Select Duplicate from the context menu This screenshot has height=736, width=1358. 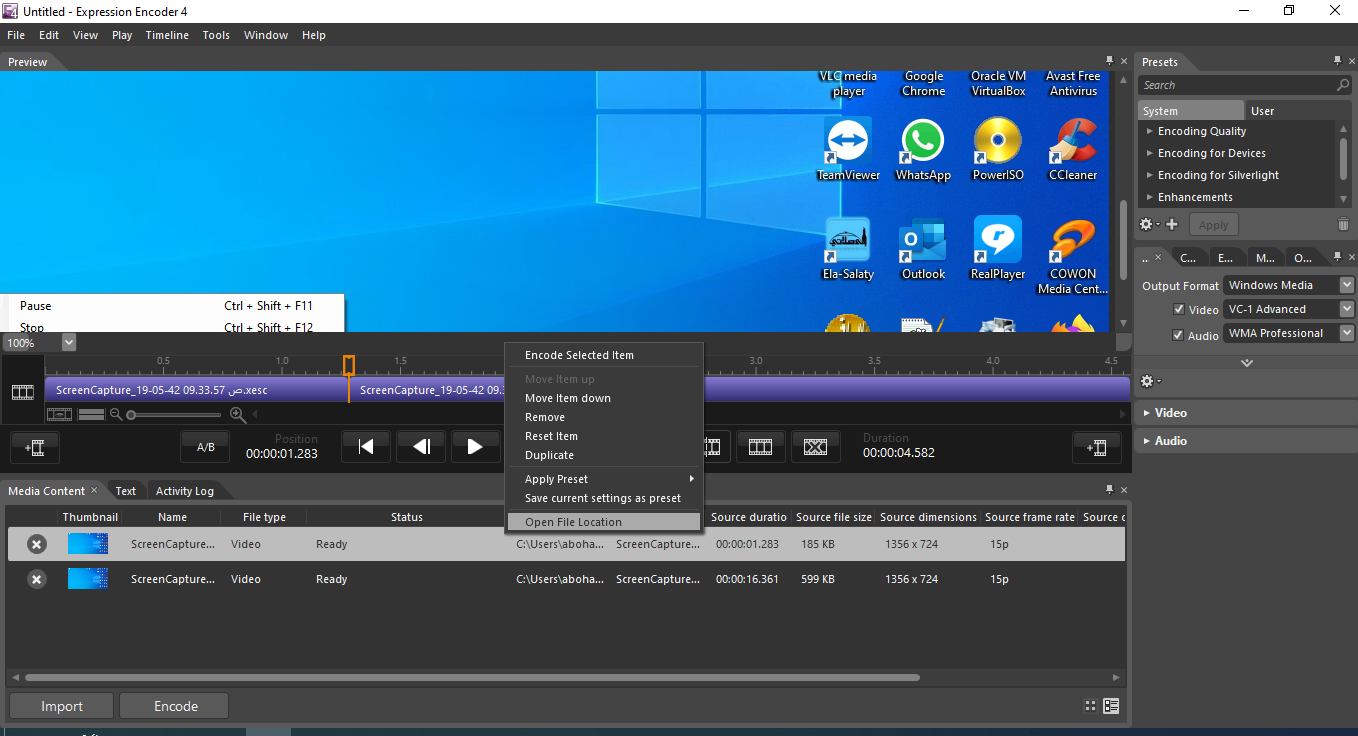tap(604, 455)
